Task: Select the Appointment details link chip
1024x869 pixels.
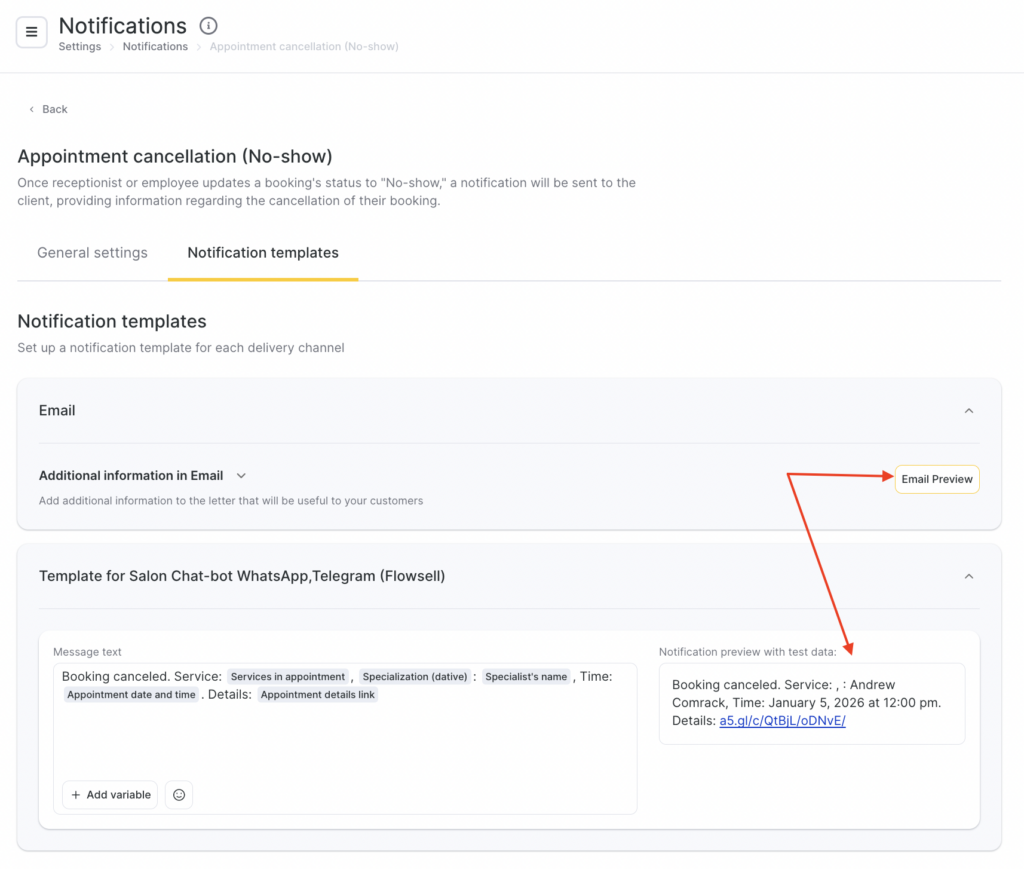Action: (x=318, y=695)
